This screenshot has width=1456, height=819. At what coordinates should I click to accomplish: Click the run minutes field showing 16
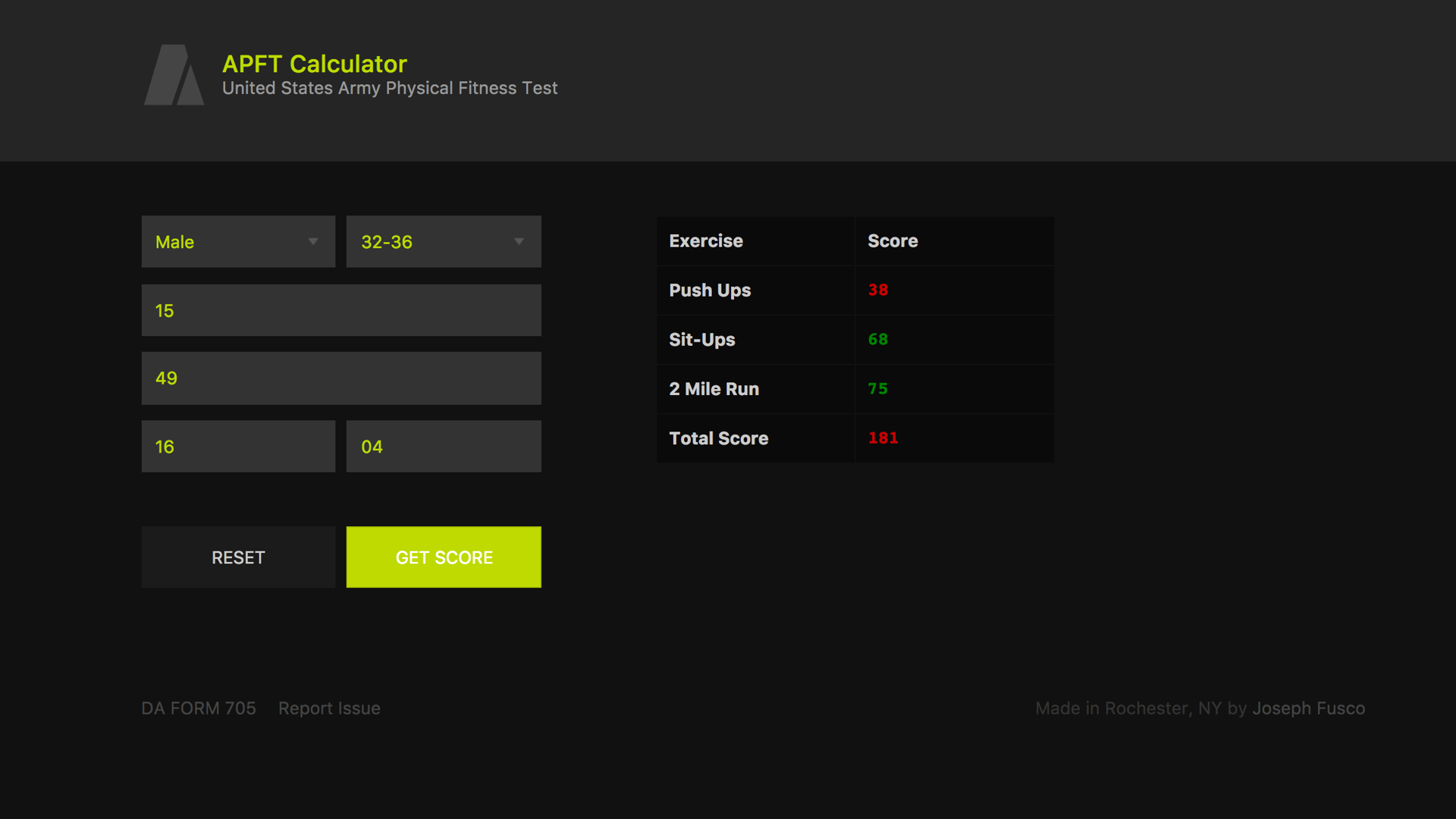238,446
